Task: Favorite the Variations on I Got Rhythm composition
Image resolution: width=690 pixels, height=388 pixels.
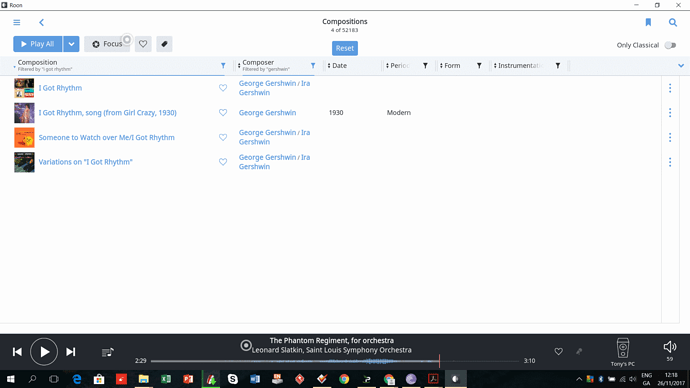Action: [223, 162]
